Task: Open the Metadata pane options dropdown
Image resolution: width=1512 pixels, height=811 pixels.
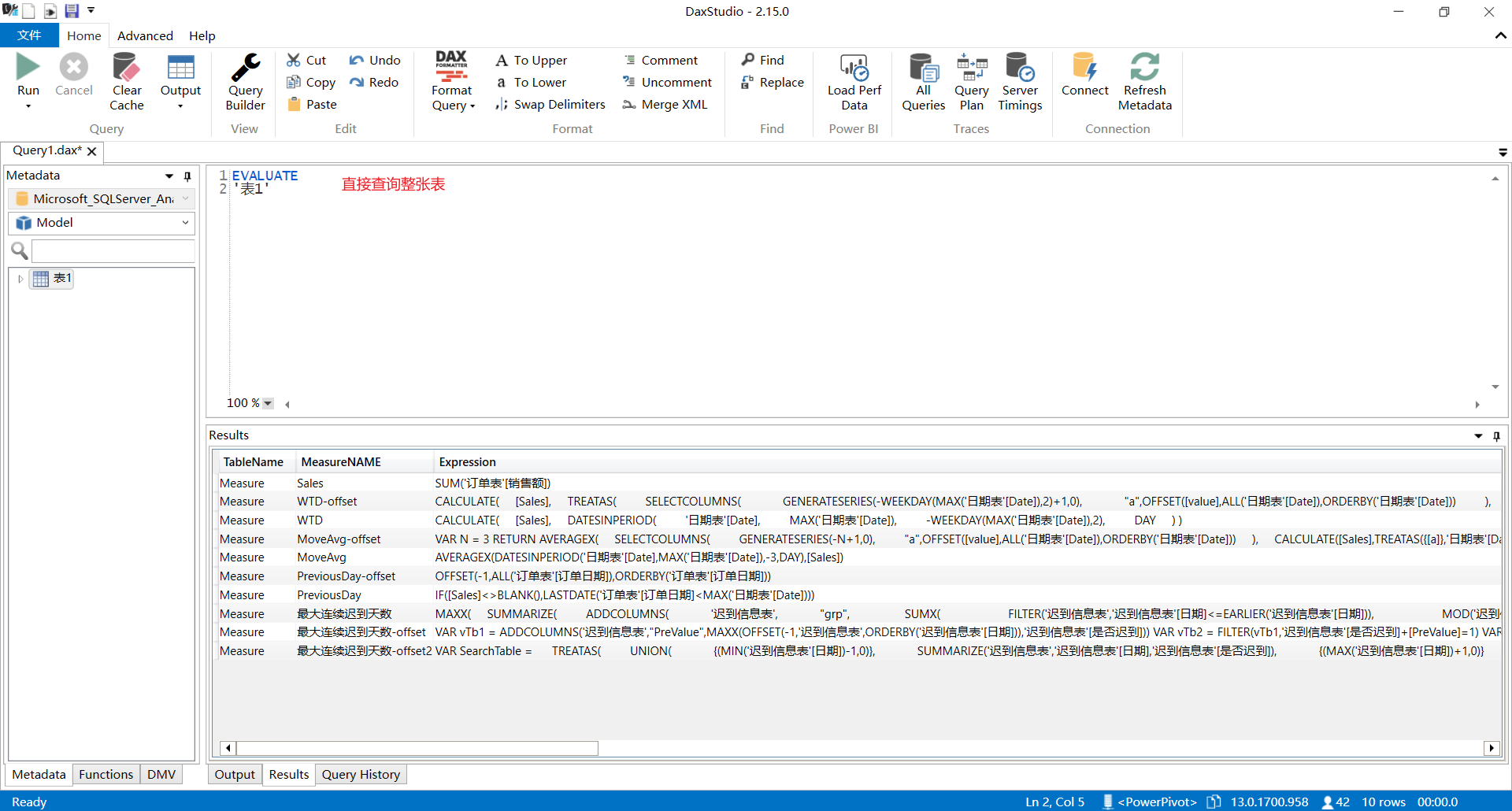Action: pos(169,176)
